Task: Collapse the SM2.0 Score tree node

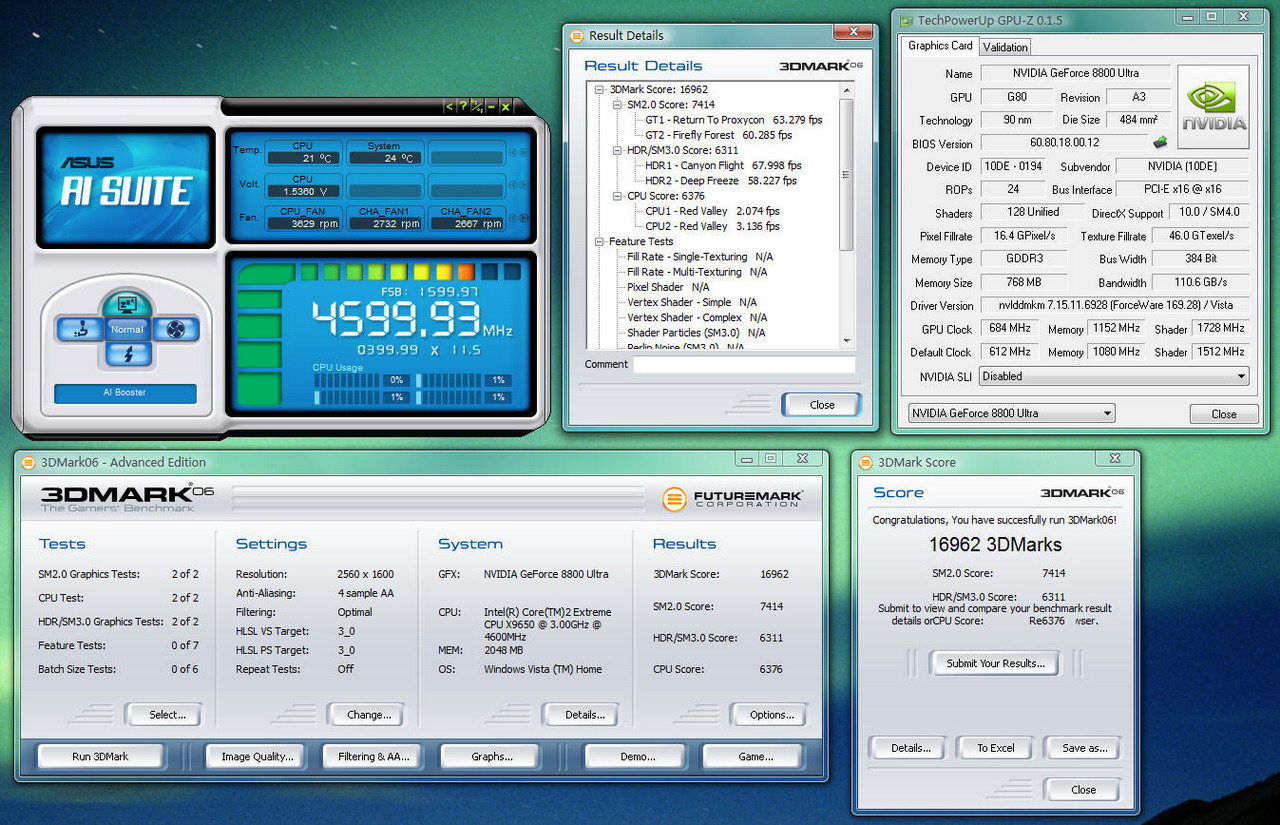Action: click(x=616, y=104)
